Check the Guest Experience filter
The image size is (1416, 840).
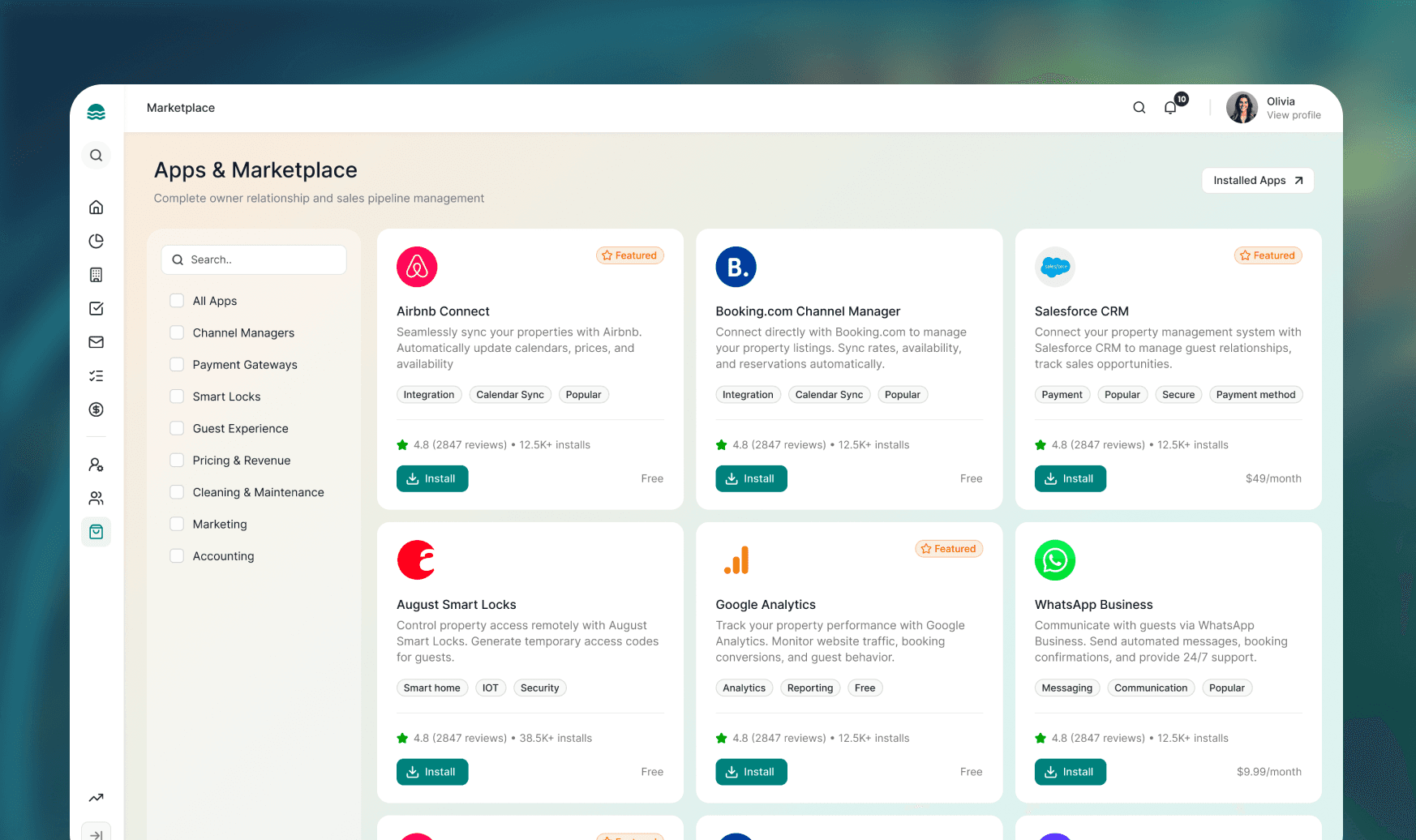[x=177, y=428]
